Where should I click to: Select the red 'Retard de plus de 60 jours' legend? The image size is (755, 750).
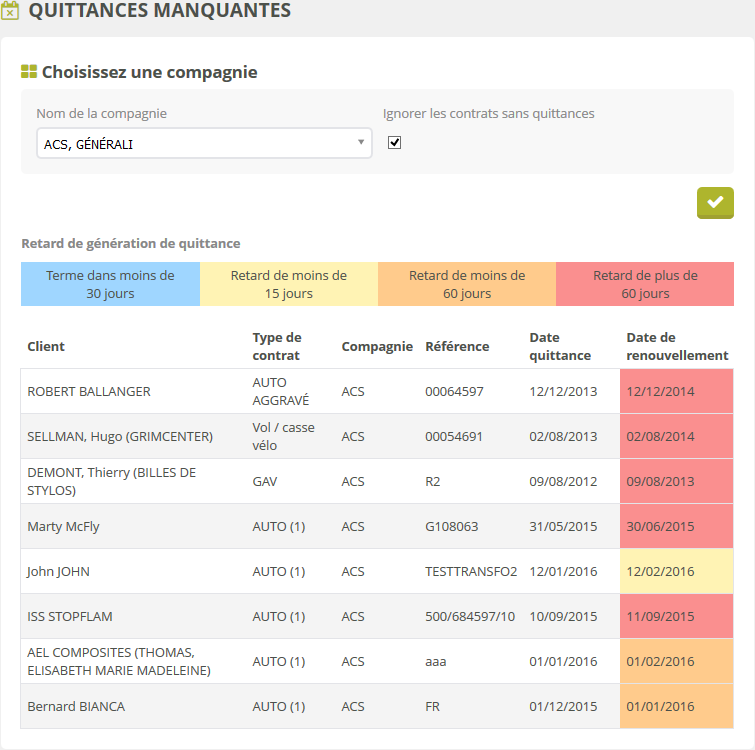click(645, 284)
